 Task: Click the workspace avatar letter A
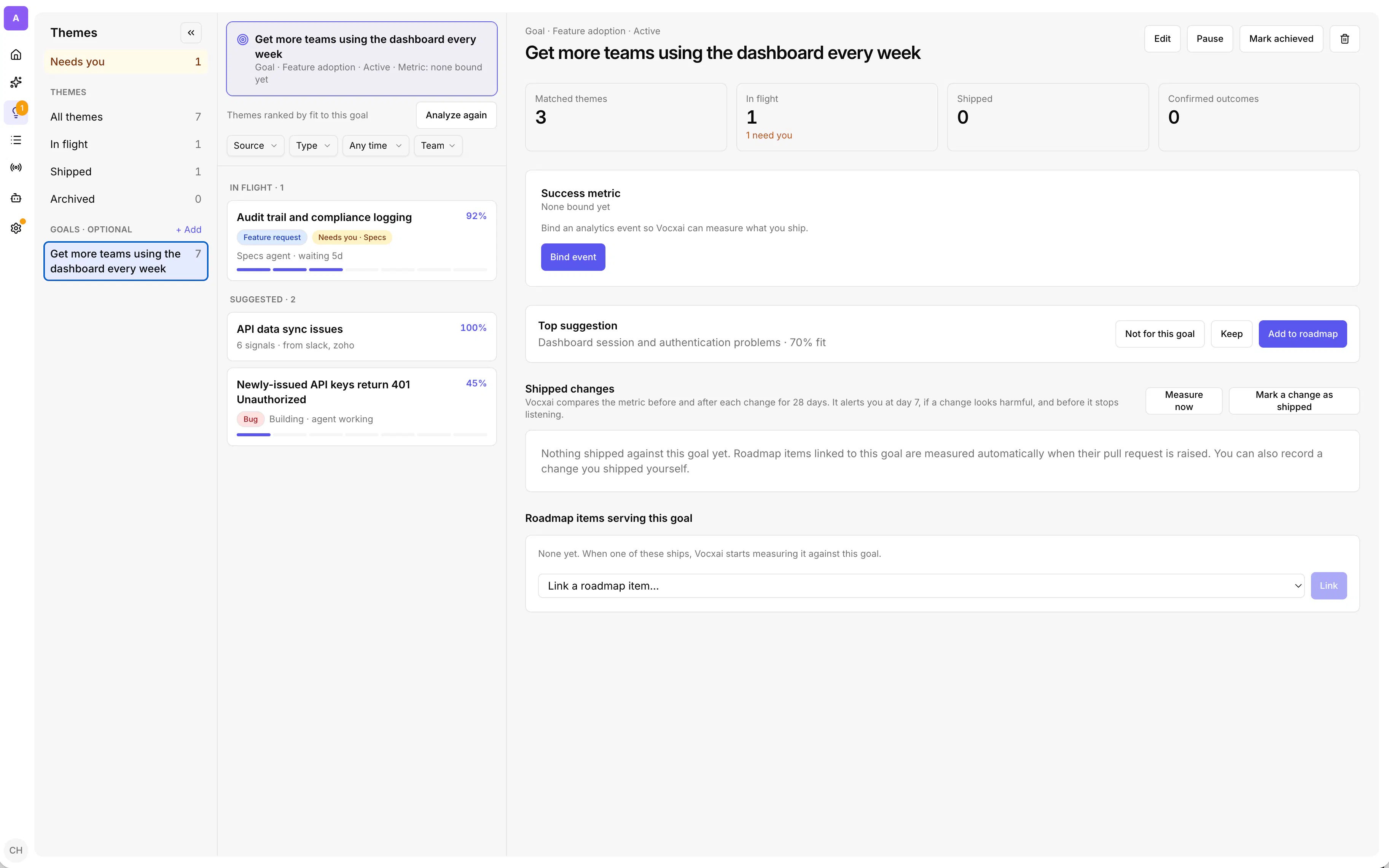click(x=16, y=18)
